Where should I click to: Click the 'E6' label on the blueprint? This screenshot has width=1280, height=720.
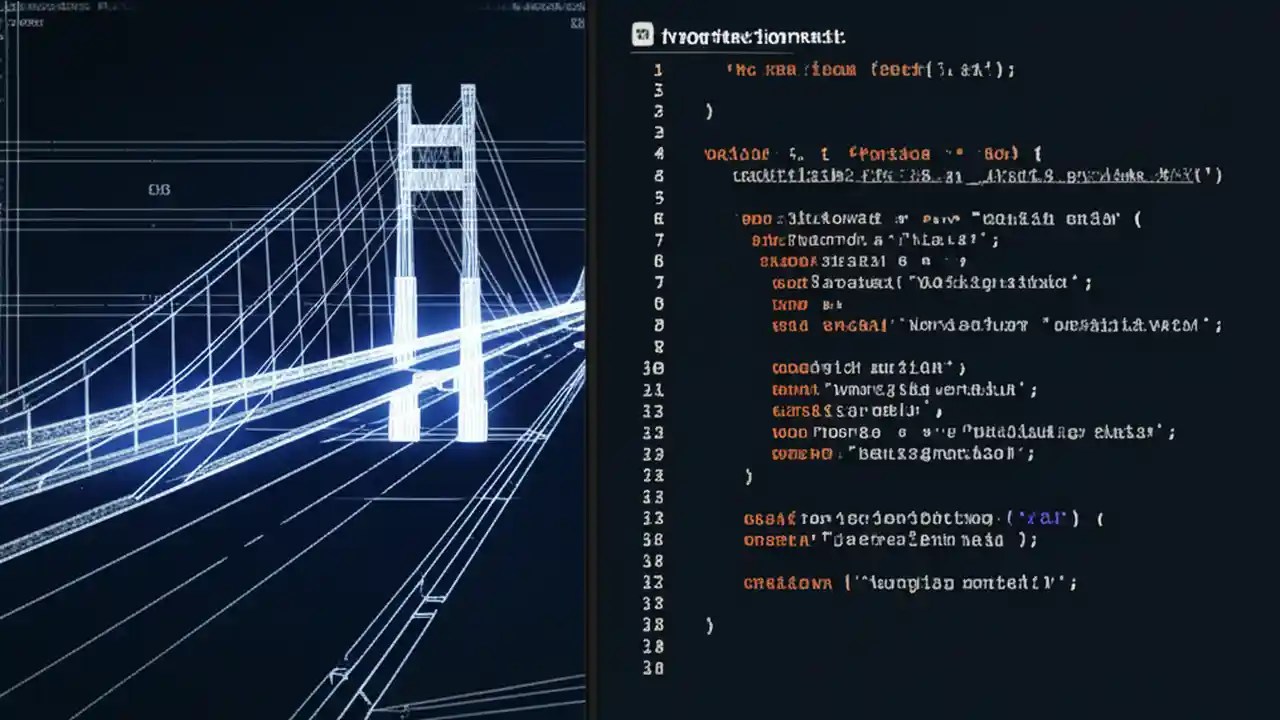(x=160, y=188)
